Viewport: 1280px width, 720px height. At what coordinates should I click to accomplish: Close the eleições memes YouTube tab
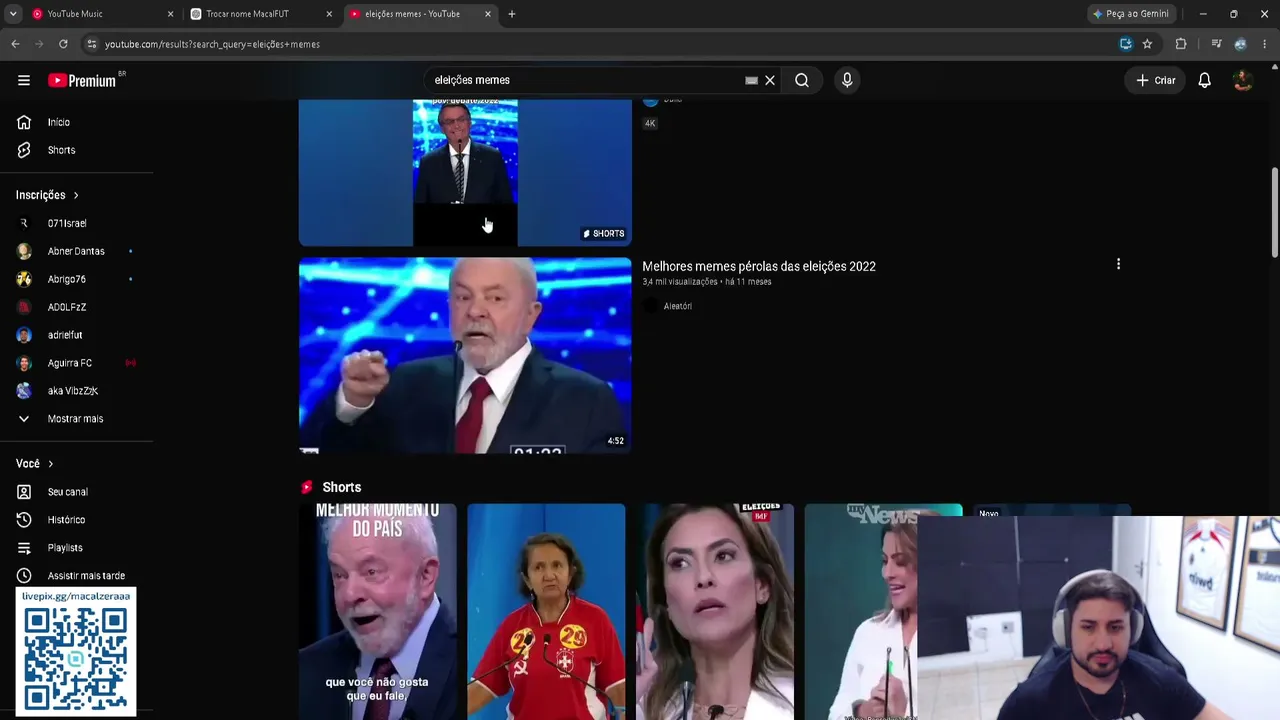[488, 14]
